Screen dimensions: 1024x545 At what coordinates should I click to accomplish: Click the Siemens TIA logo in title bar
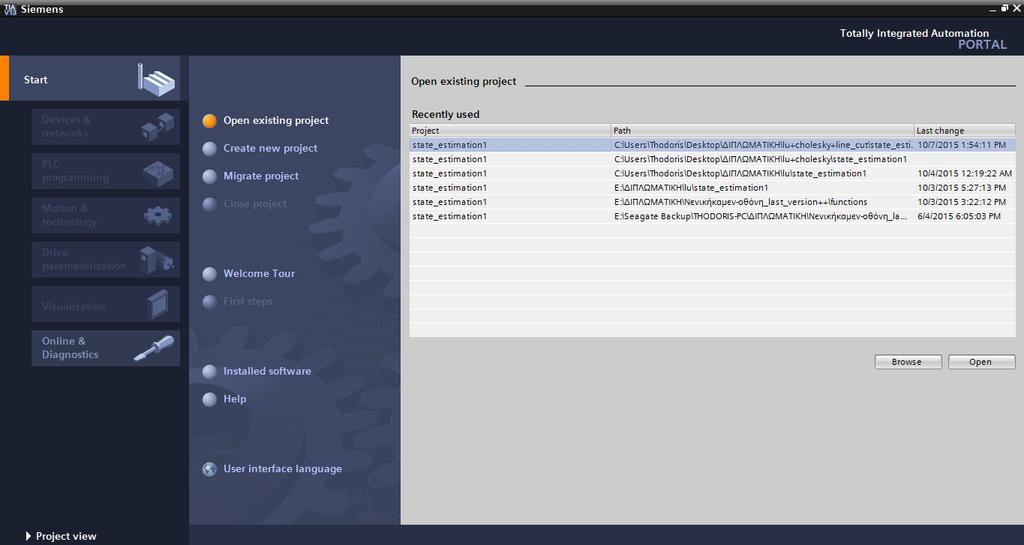click(10, 9)
